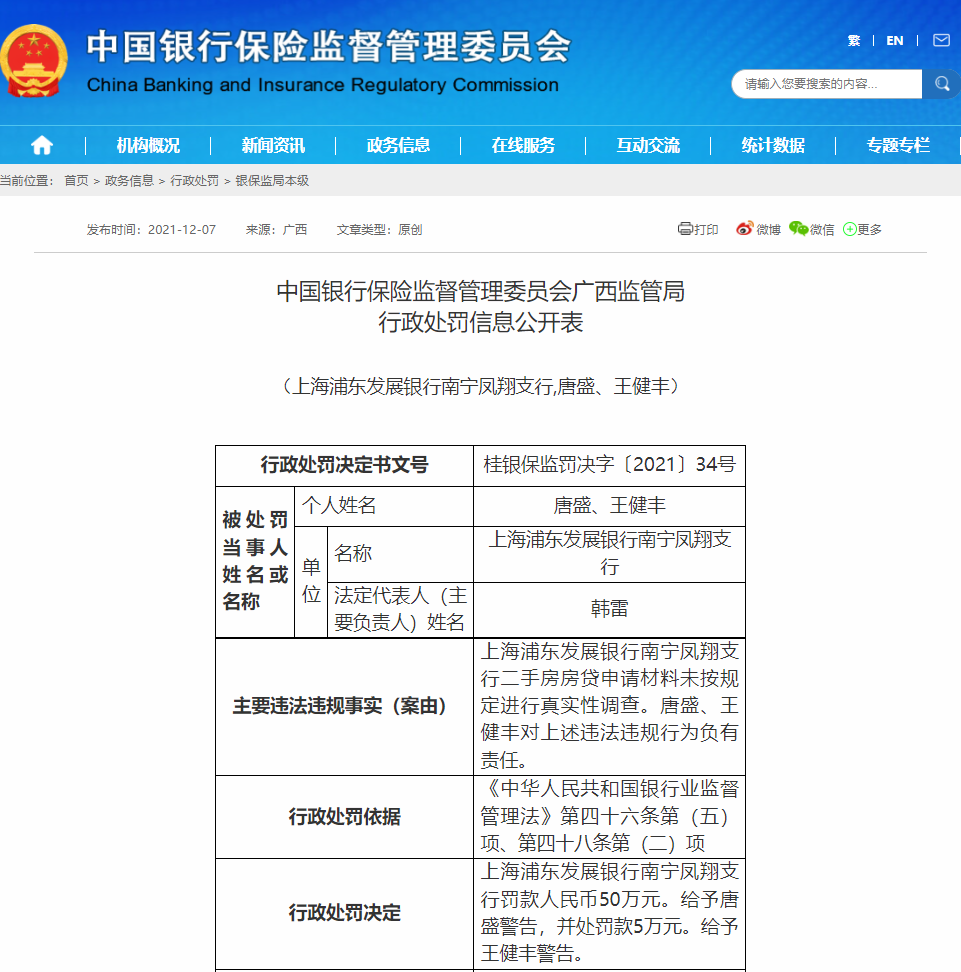Viewport: 961px width, 972px height.
Task: Open the mail envelope icon
Action: tap(941, 40)
